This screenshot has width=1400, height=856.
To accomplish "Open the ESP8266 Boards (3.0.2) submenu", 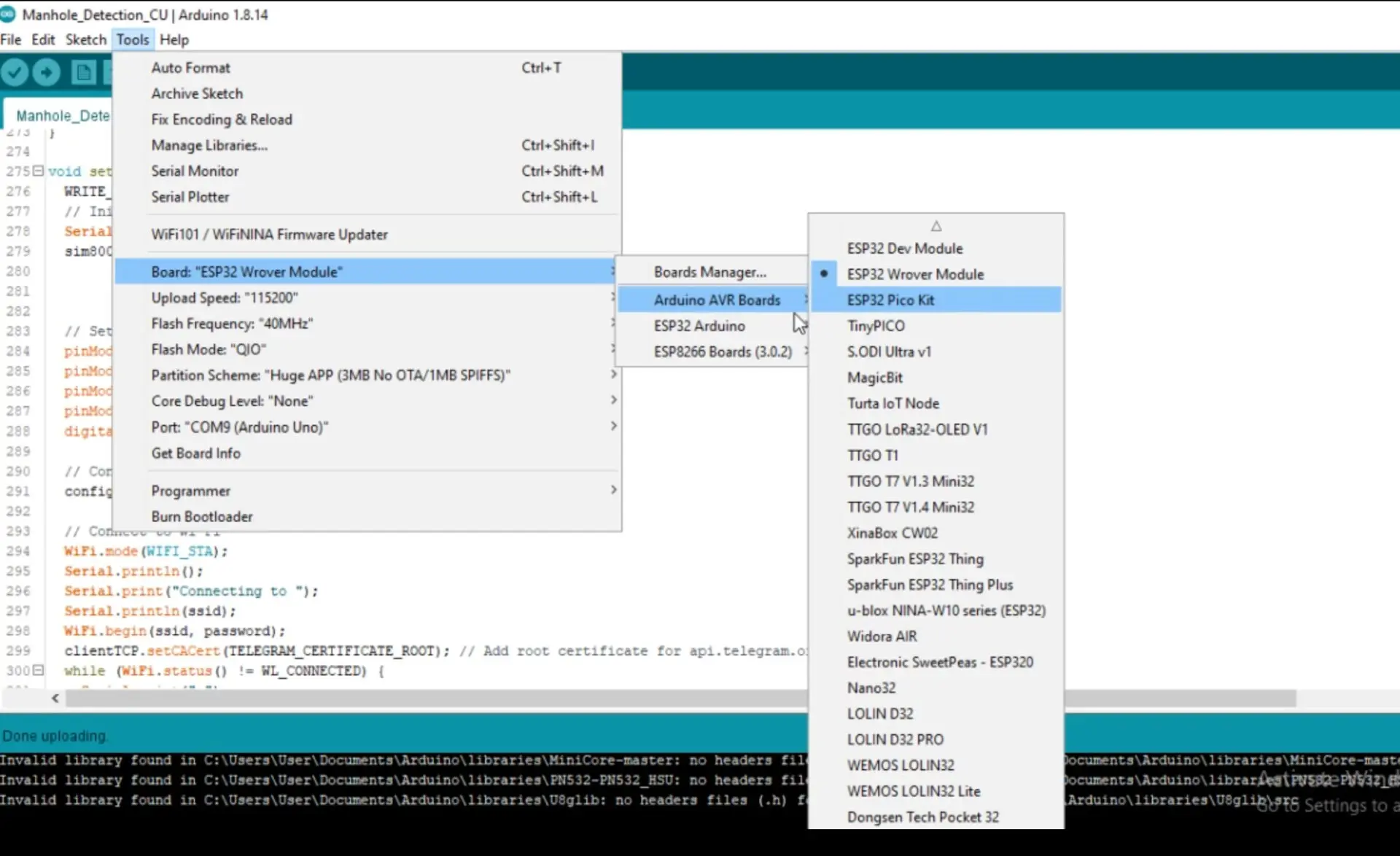I will tap(713, 351).
